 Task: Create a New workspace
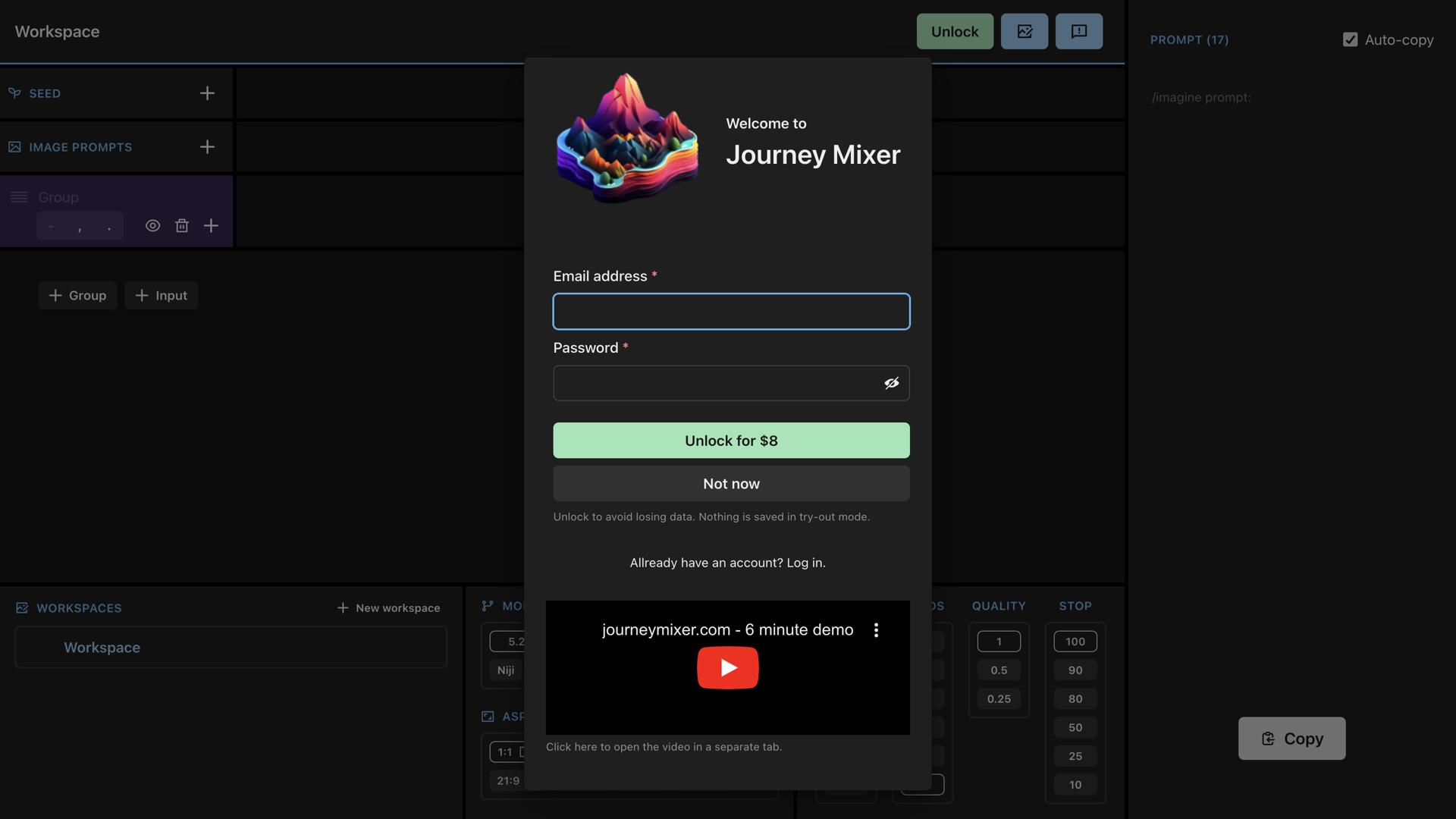coord(388,607)
